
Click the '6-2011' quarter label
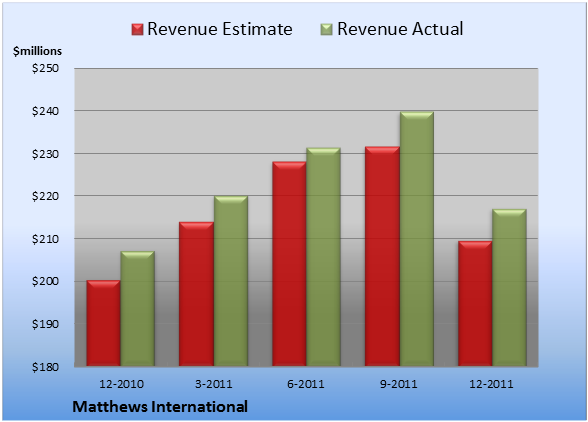coord(306,384)
